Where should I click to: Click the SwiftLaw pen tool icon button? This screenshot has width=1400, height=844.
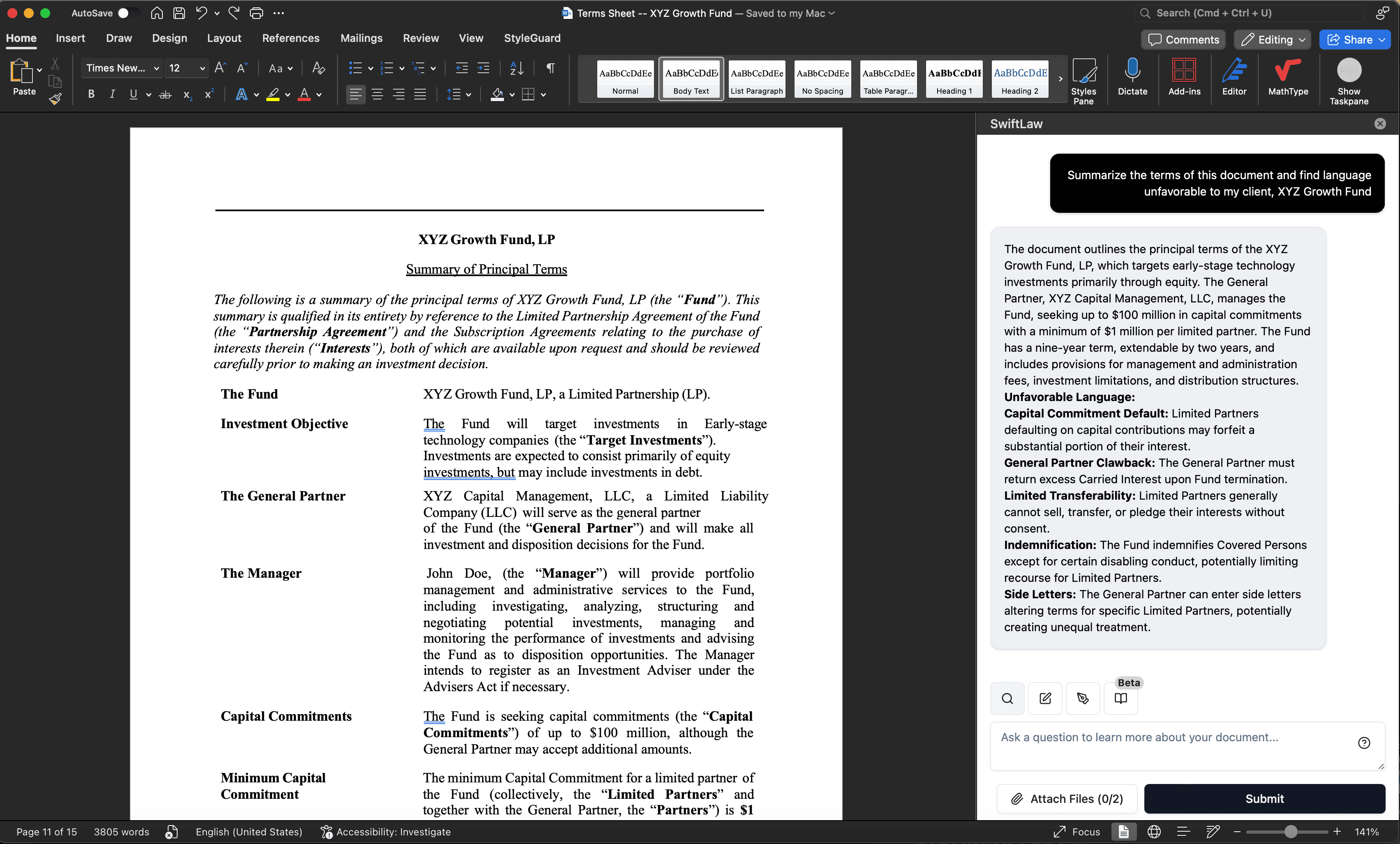click(x=1083, y=699)
